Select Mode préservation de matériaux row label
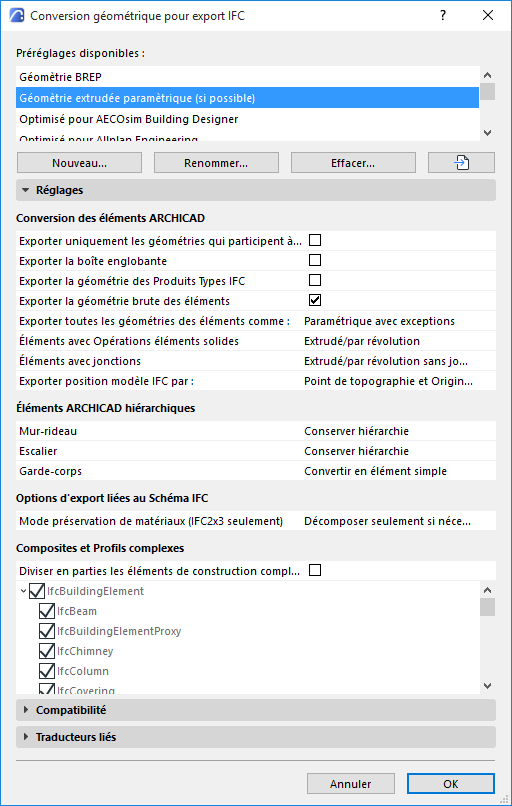The width and height of the screenshot is (512, 806). (x=151, y=521)
